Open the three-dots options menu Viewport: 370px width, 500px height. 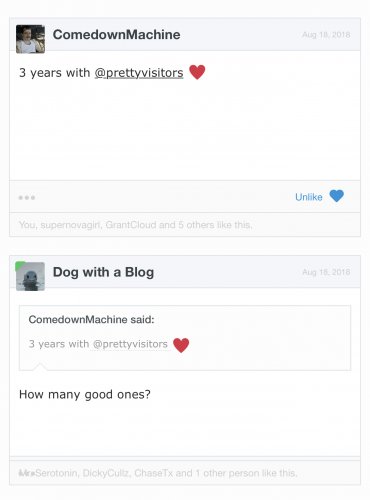coord(27,198)
